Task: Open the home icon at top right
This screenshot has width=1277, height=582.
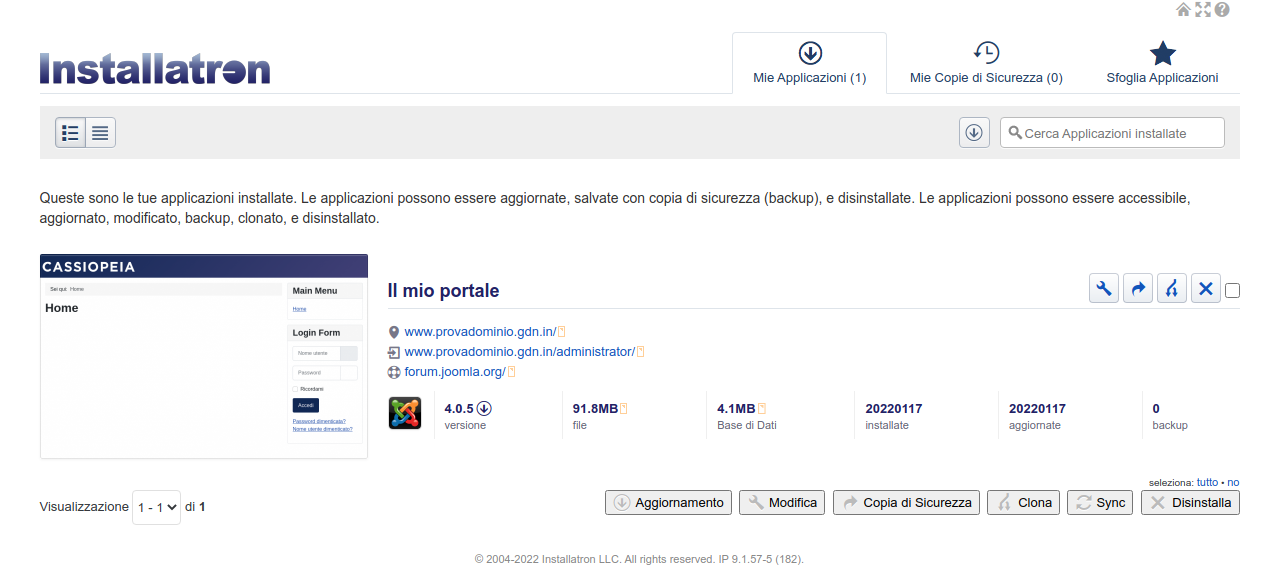Action: coord(1184,9)
